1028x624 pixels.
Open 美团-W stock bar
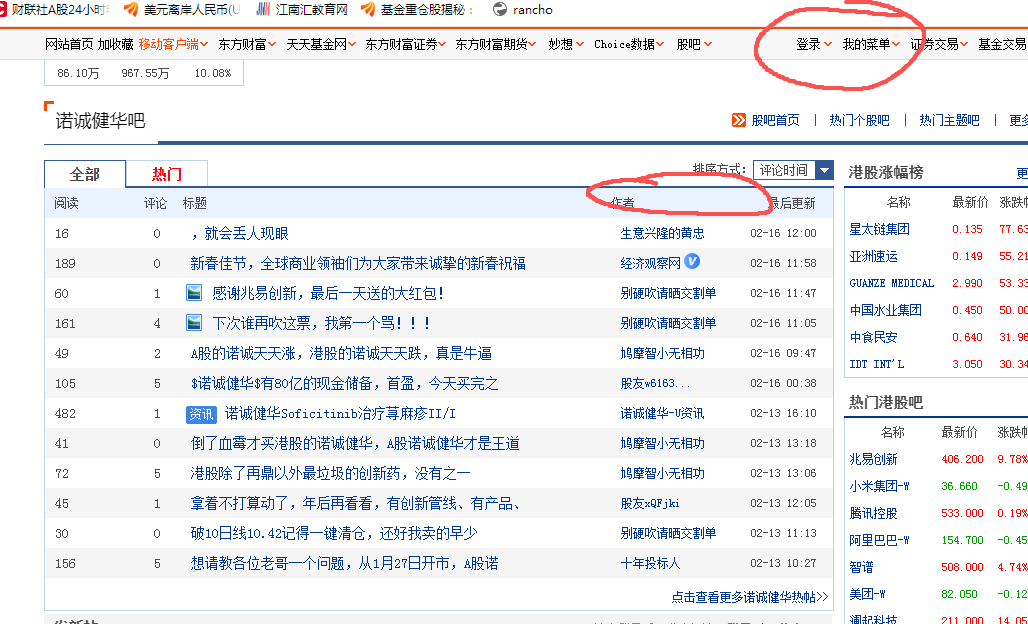867,594
